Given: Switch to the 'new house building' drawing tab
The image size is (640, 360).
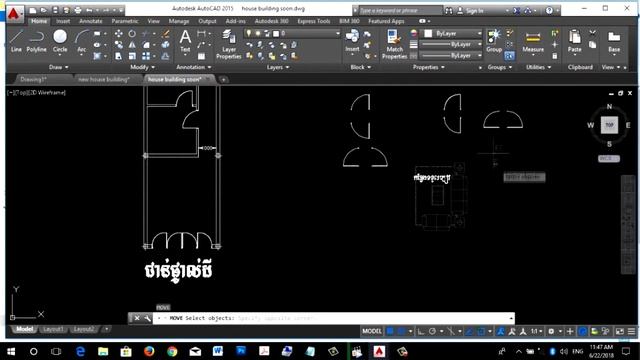Looking at the screenshot, I should click(x=104, y=79).
